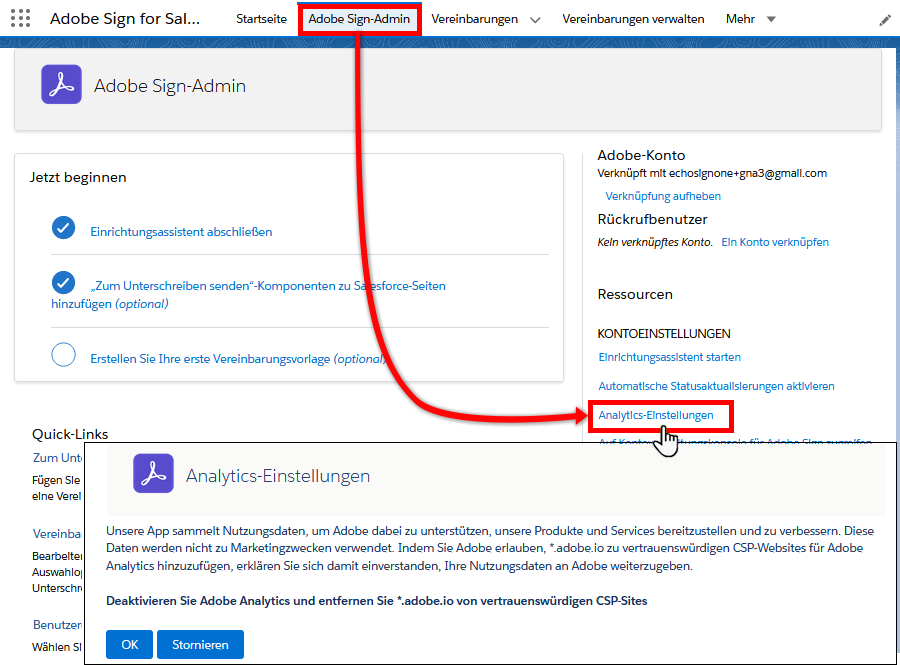The width and height of the screenshot is (900, 665).
Task: Click checkmark beside Einrichtungsassistent abschließen
Action: (x=63, y=228)
